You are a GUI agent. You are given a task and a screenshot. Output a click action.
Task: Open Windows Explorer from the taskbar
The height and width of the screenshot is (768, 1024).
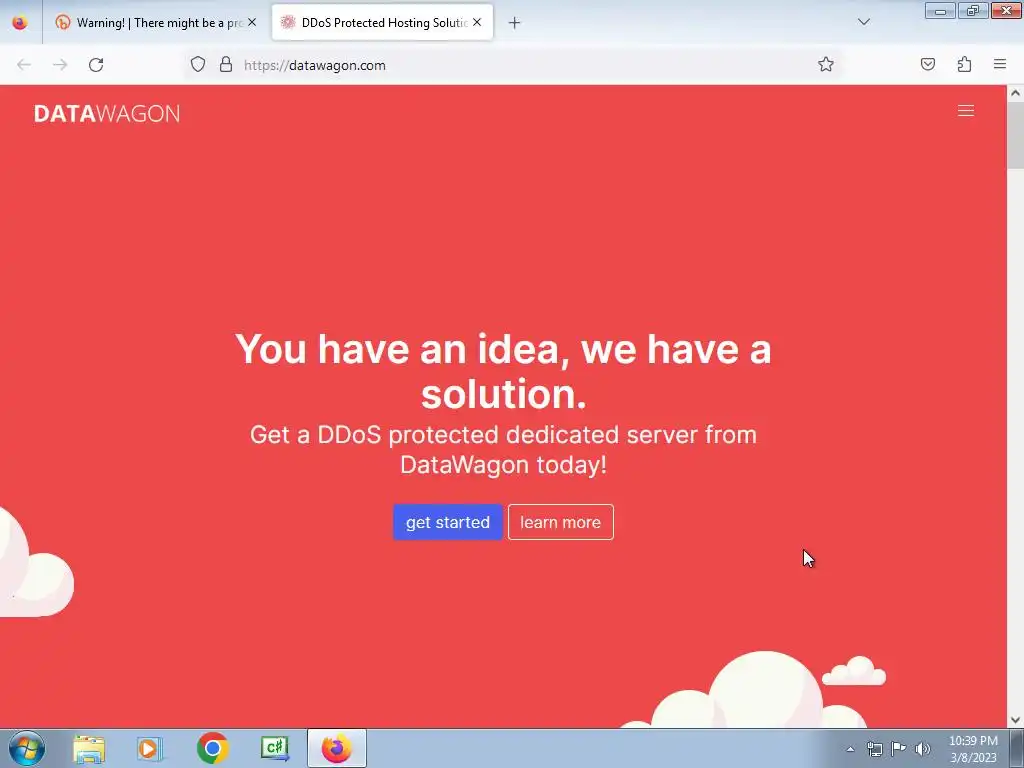89,748
